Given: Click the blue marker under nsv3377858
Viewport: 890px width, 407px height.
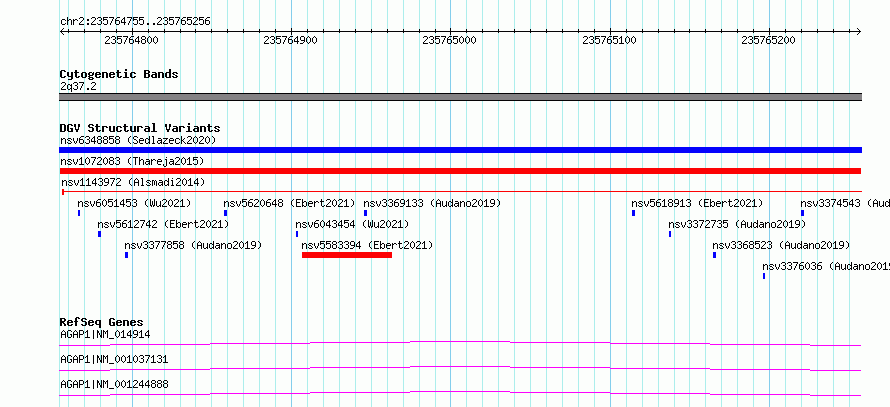Looking at the screenshot, I should 127,255.
